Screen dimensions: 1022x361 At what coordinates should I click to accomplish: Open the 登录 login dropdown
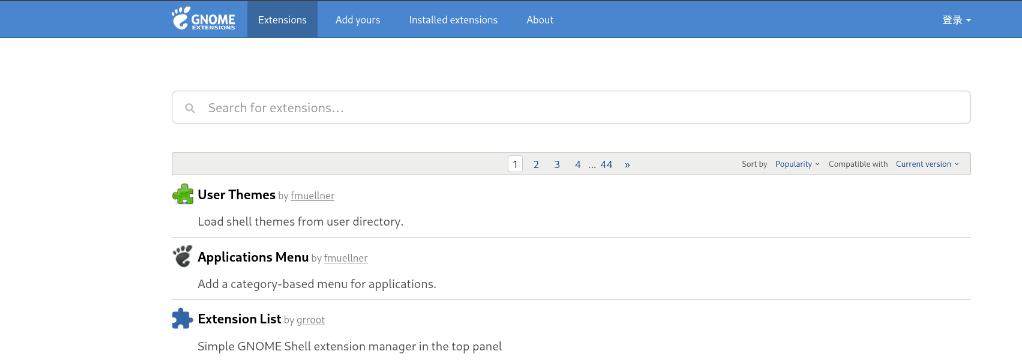956,20
